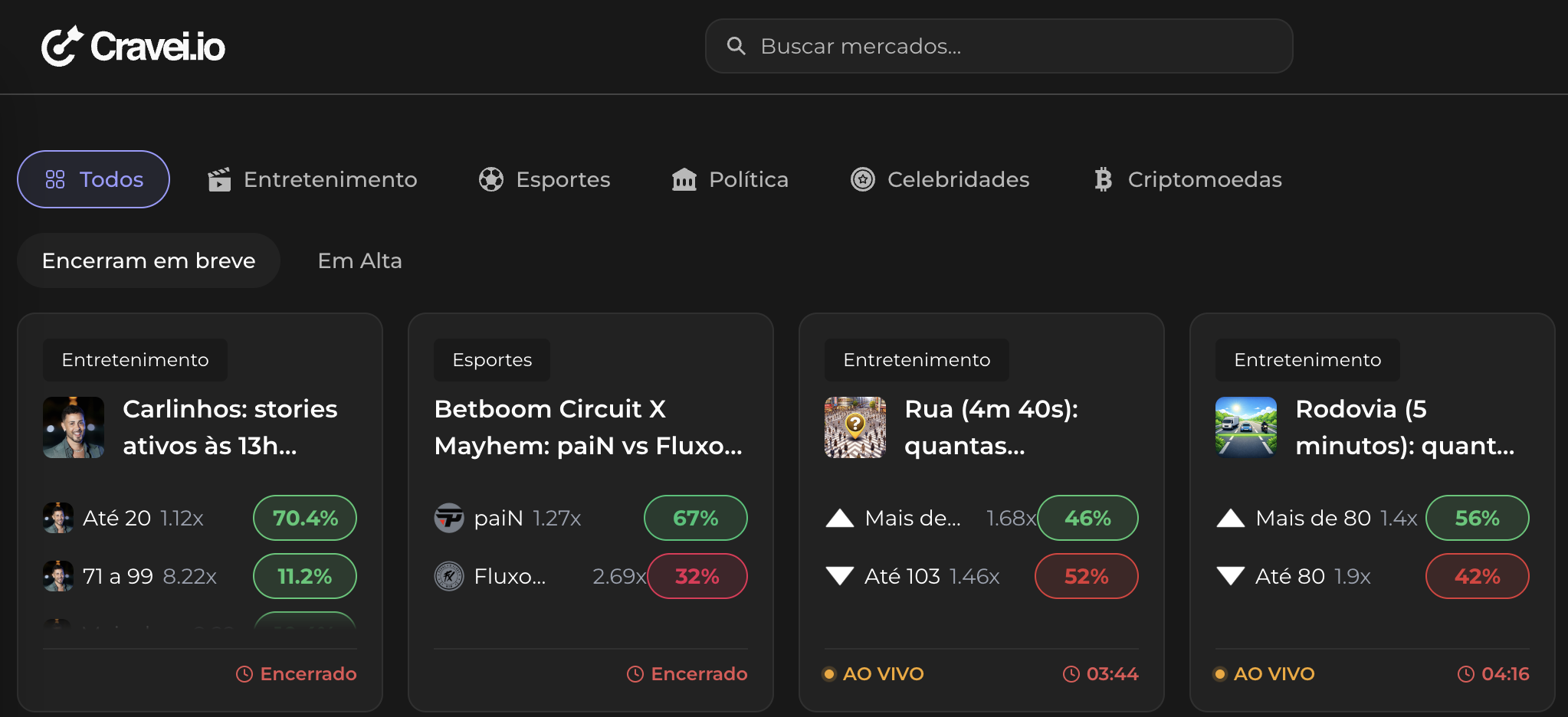Click the clock icon next to 03:44

1070,674
